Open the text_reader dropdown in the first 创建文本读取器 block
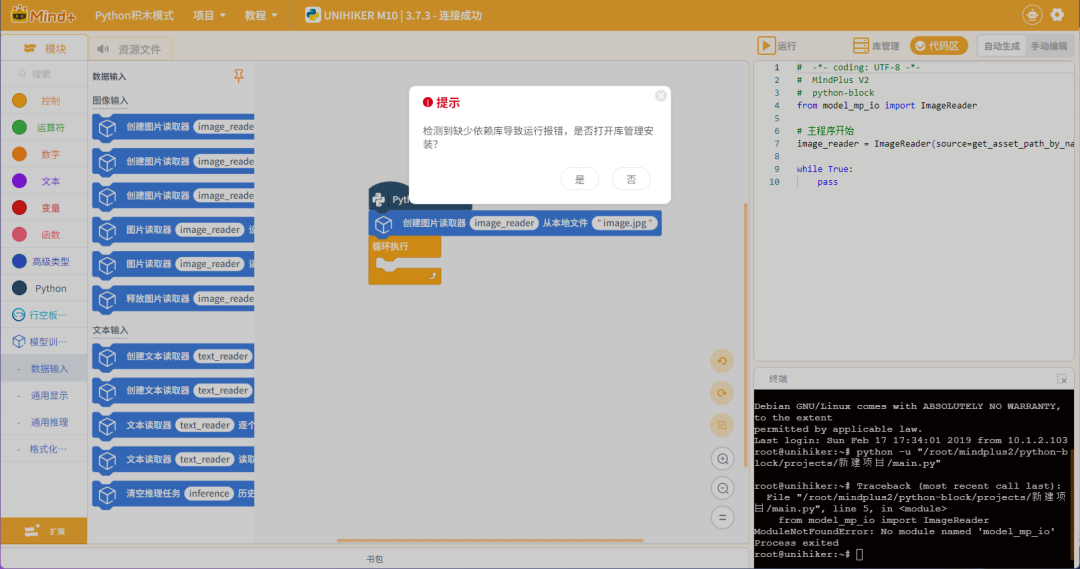The image size is (1080, 569). click(222, 356)
